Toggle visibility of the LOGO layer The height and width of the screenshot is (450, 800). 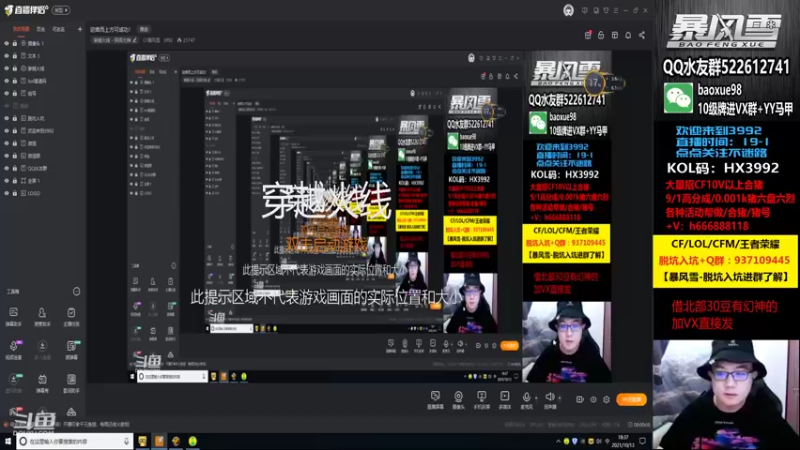[x=6, y=193]
